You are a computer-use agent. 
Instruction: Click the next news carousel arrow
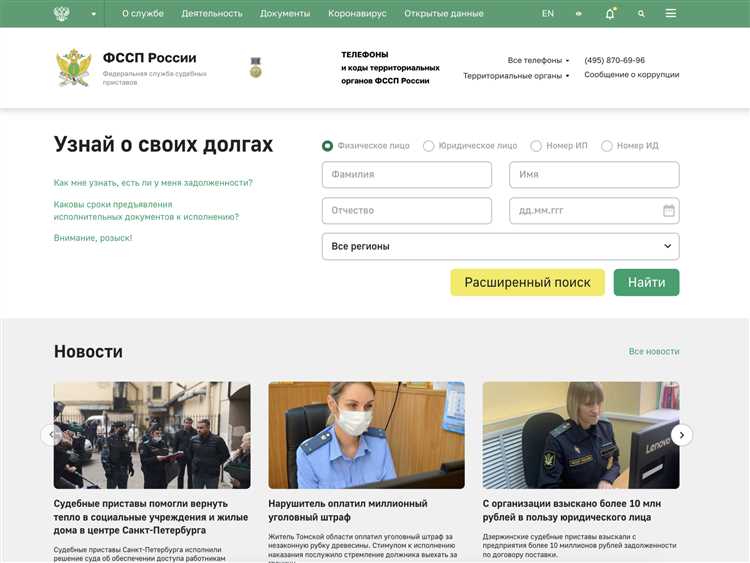(682, 435)
